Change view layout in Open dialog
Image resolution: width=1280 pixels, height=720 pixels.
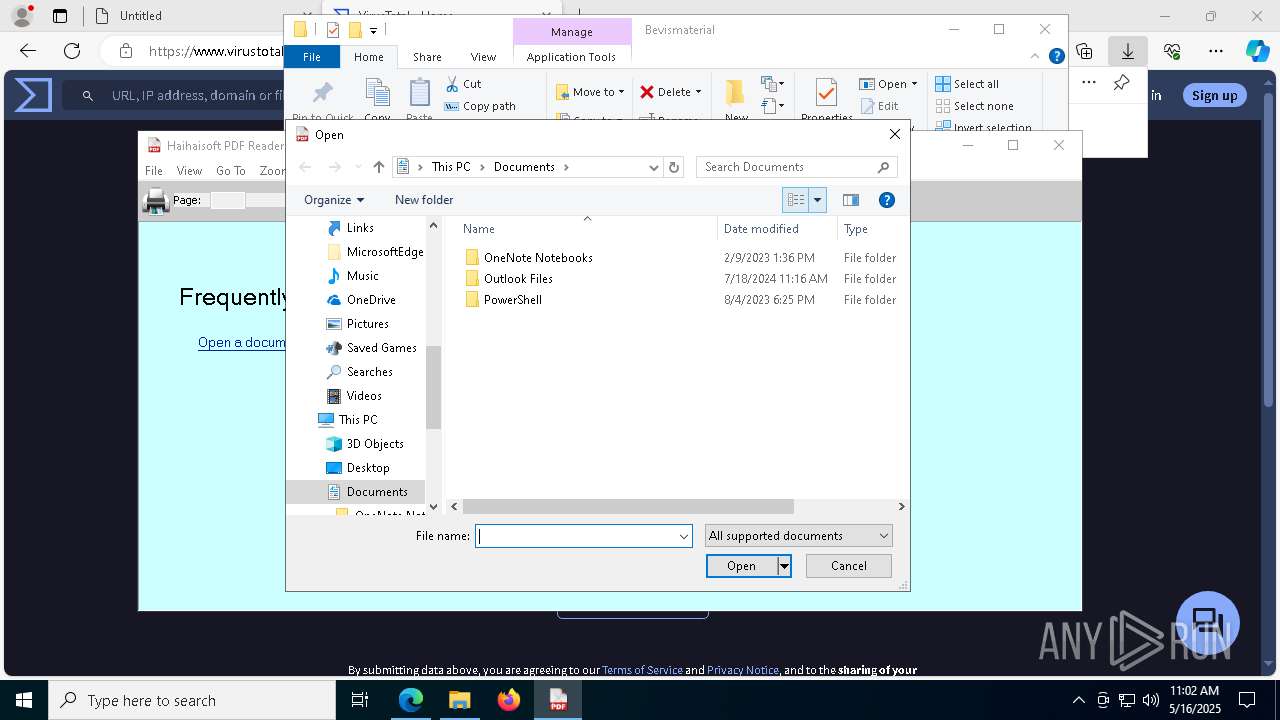coord(796,200)
